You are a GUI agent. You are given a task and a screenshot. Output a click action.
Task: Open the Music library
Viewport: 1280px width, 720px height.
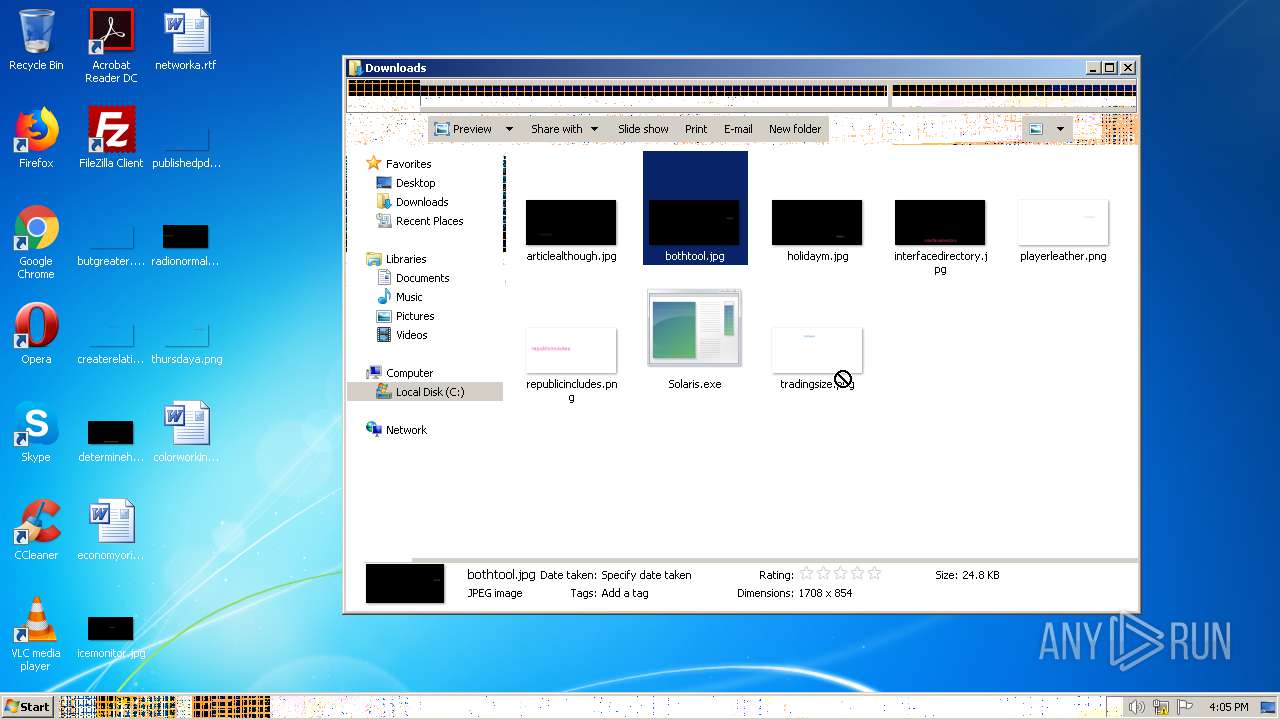[409, 297]
